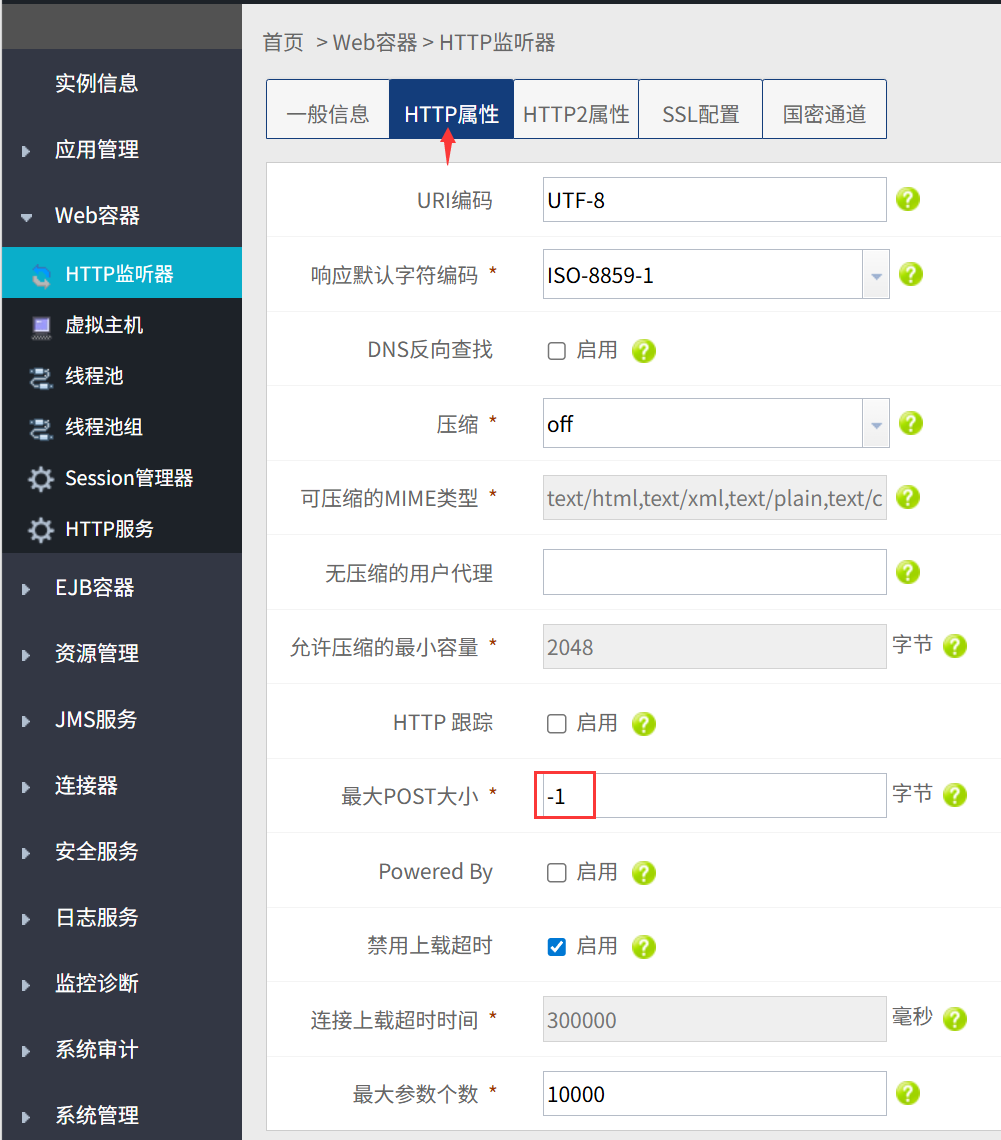Click the 线程池 sidebar icon
This screenshot has width=1001, height=1140.
pos(41,377)
